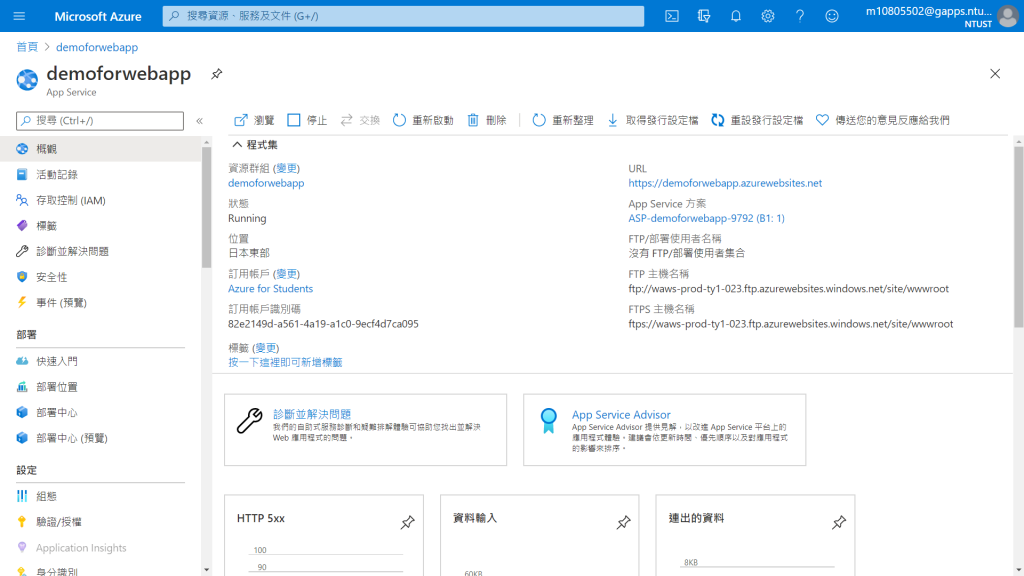Open Application Insights menu item

point(101,547)
